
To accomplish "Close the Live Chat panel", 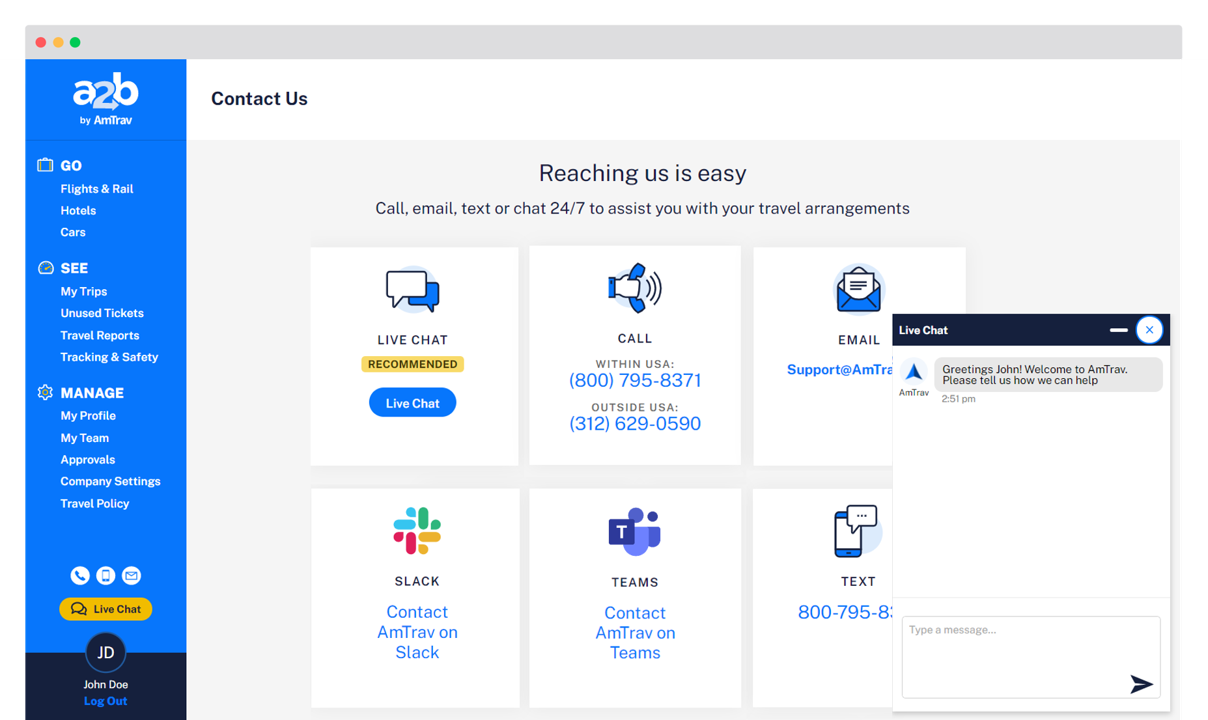I will pos(1150,330).
